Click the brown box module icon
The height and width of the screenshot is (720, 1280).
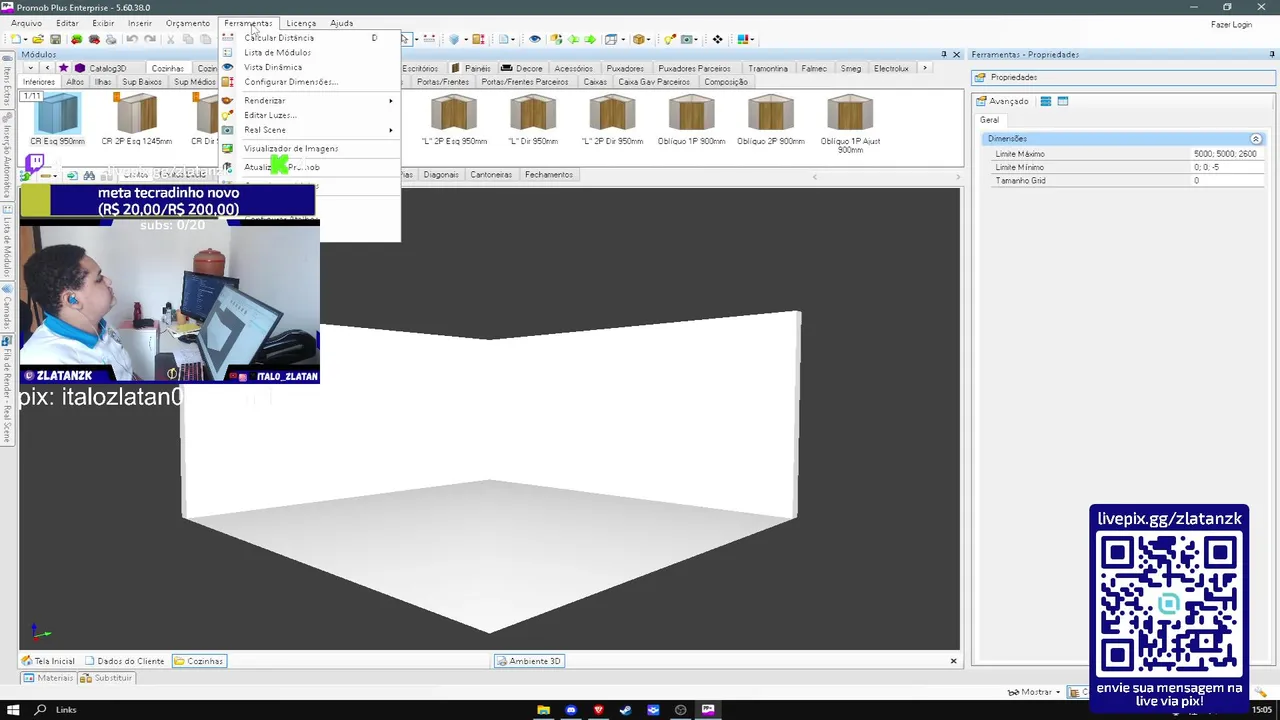[638, 40]
